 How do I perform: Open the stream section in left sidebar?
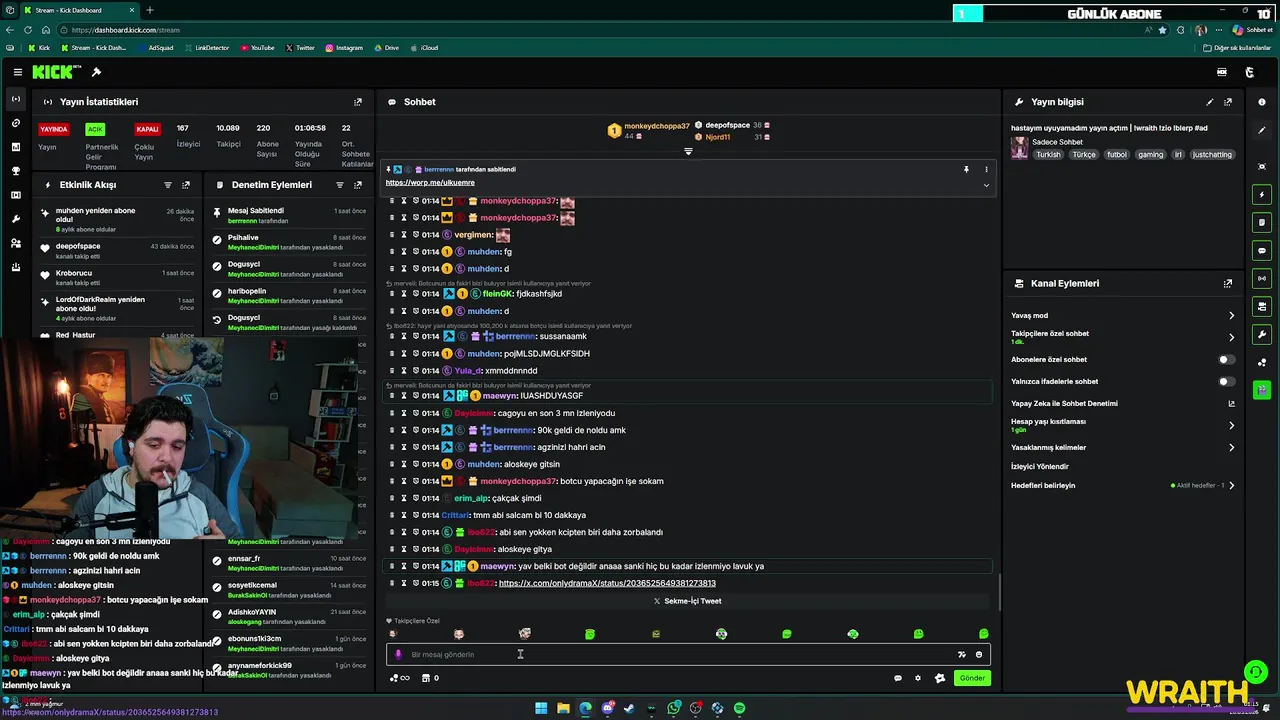click(x=15, y=99)
